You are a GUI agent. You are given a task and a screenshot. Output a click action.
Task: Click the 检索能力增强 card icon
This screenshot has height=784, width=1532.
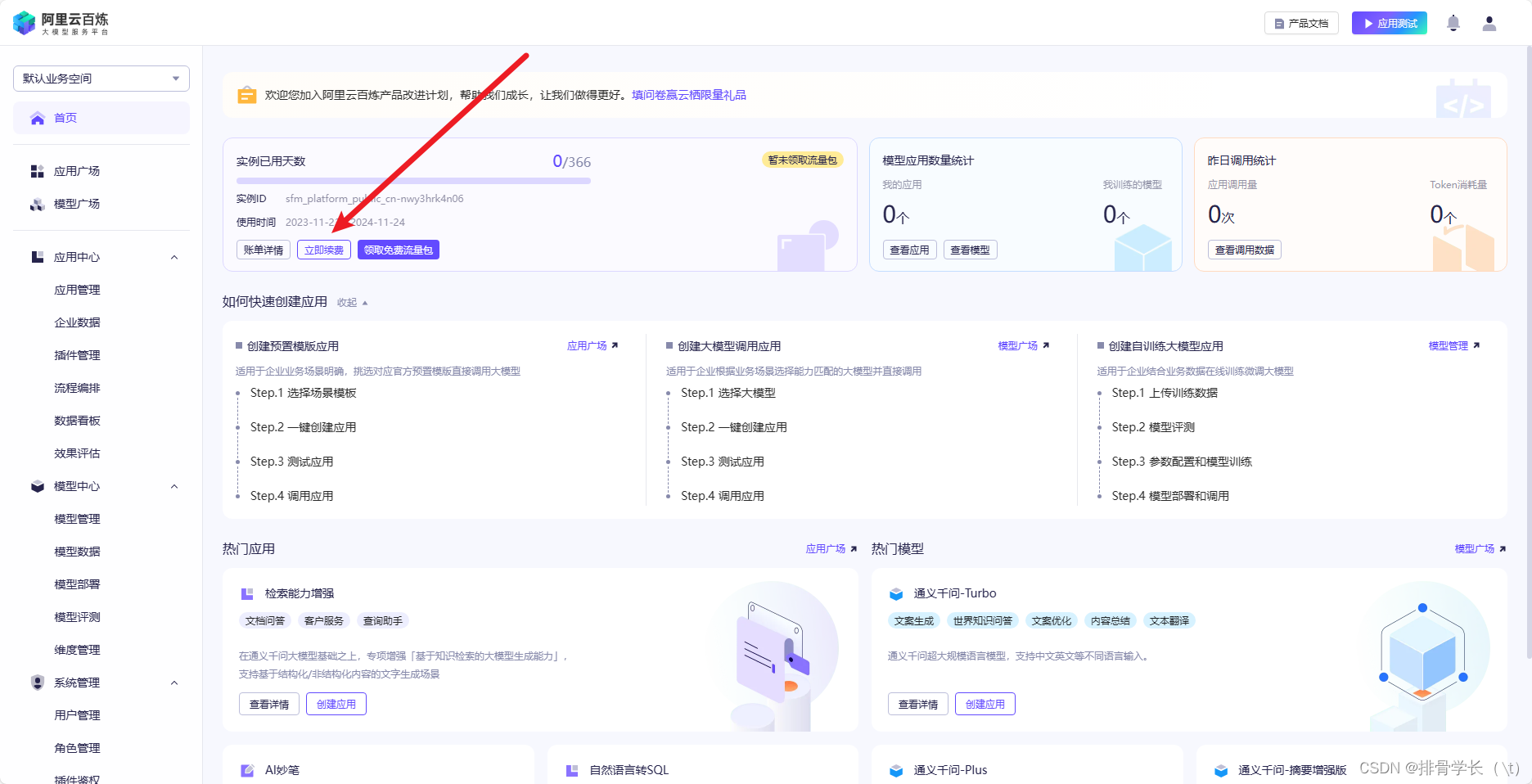[247, 593]
